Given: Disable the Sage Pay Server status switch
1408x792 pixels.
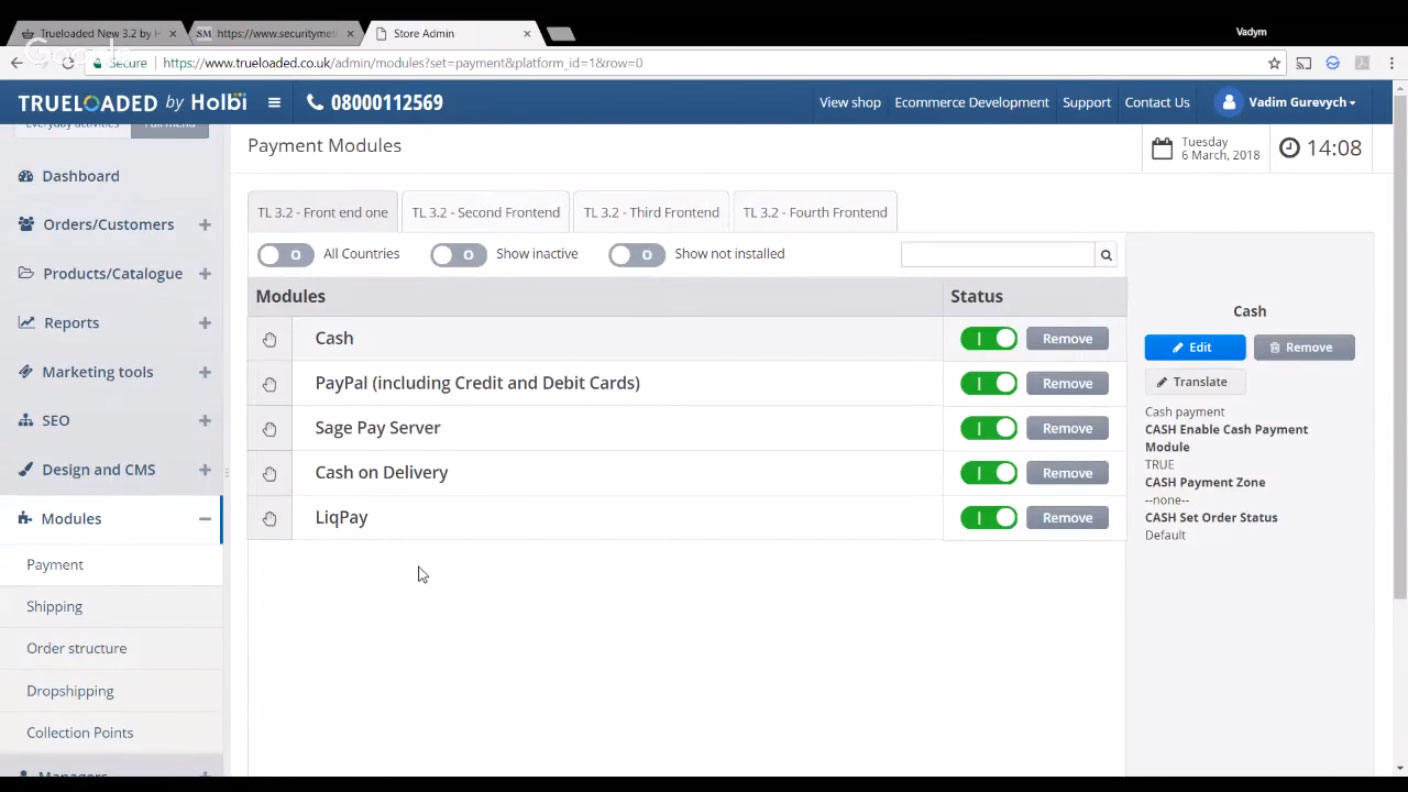Looking at the screenshot, I should coord(989,428).
